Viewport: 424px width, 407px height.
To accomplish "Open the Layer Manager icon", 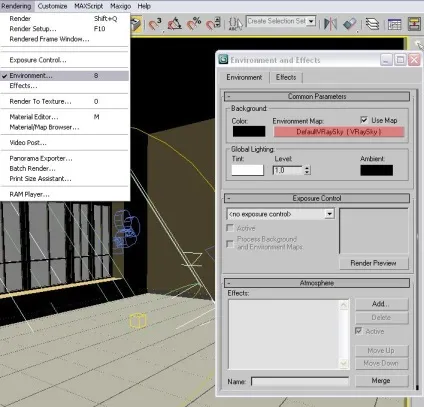I will click(x=372, y=24).
